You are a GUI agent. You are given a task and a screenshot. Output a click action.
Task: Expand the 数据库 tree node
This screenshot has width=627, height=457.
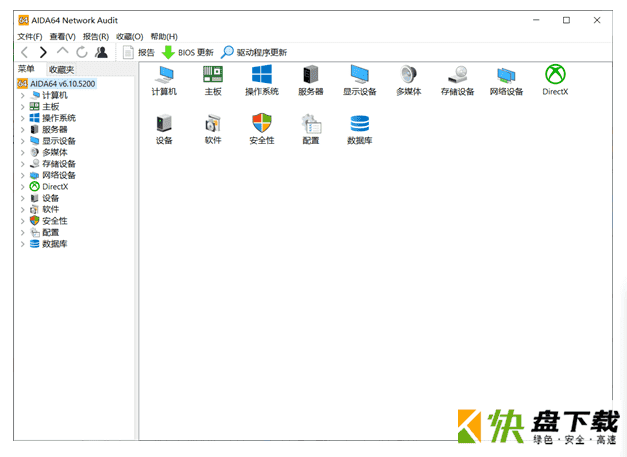22,244
